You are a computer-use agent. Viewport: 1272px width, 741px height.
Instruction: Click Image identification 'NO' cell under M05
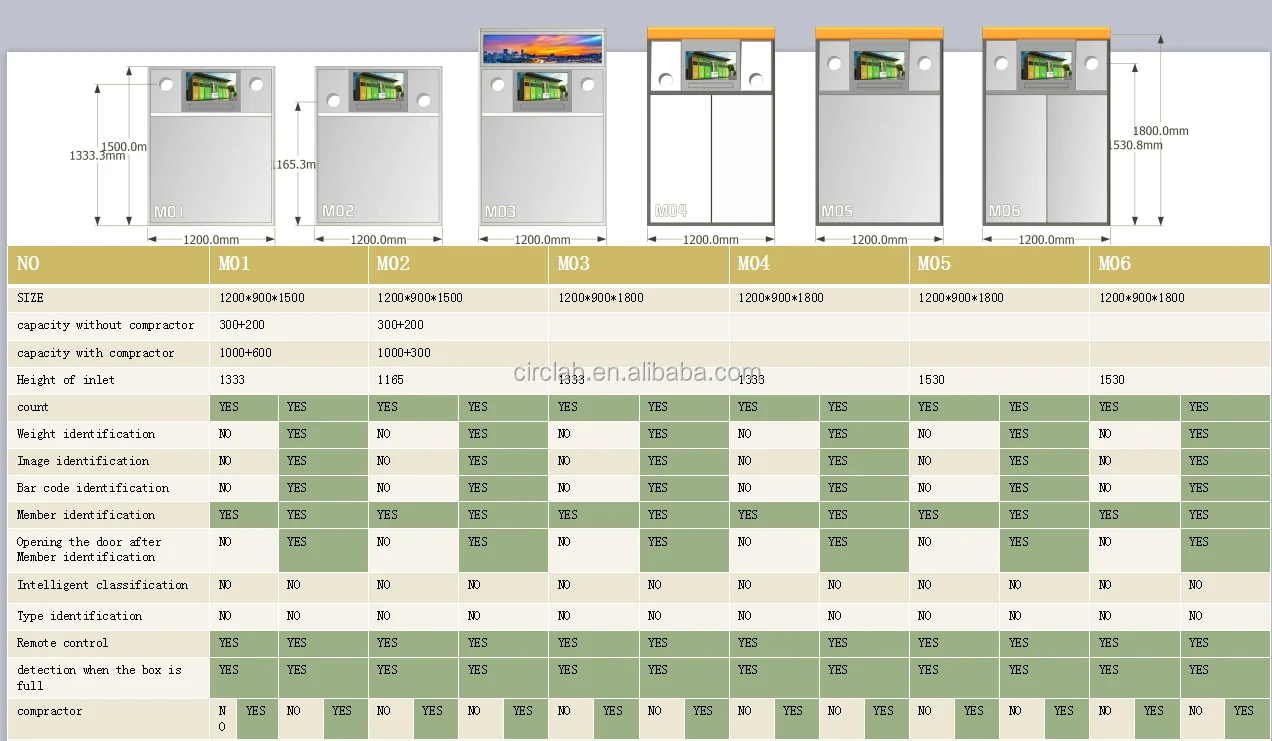(954, 462)
